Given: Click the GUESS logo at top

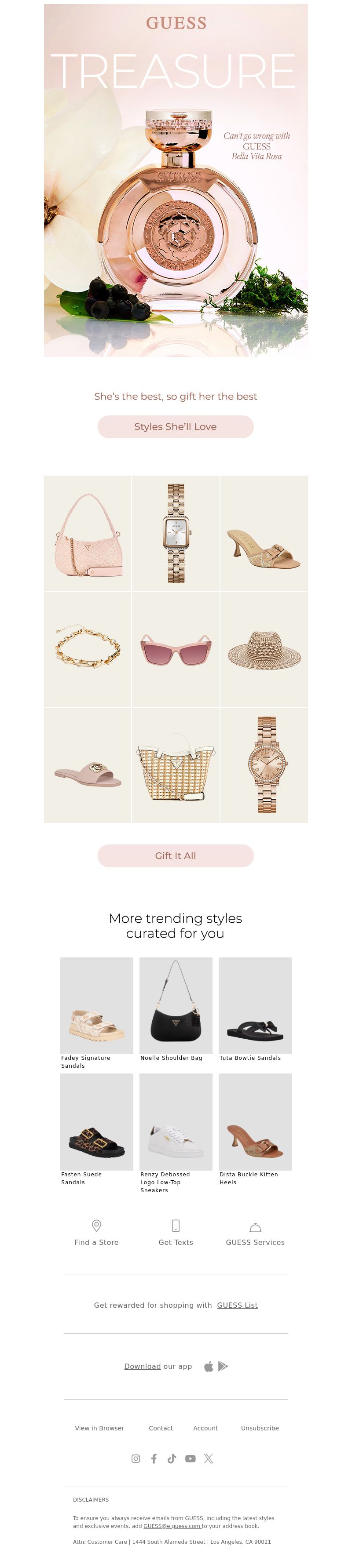Looking at the screenshot, I should [x=176, y=23].
